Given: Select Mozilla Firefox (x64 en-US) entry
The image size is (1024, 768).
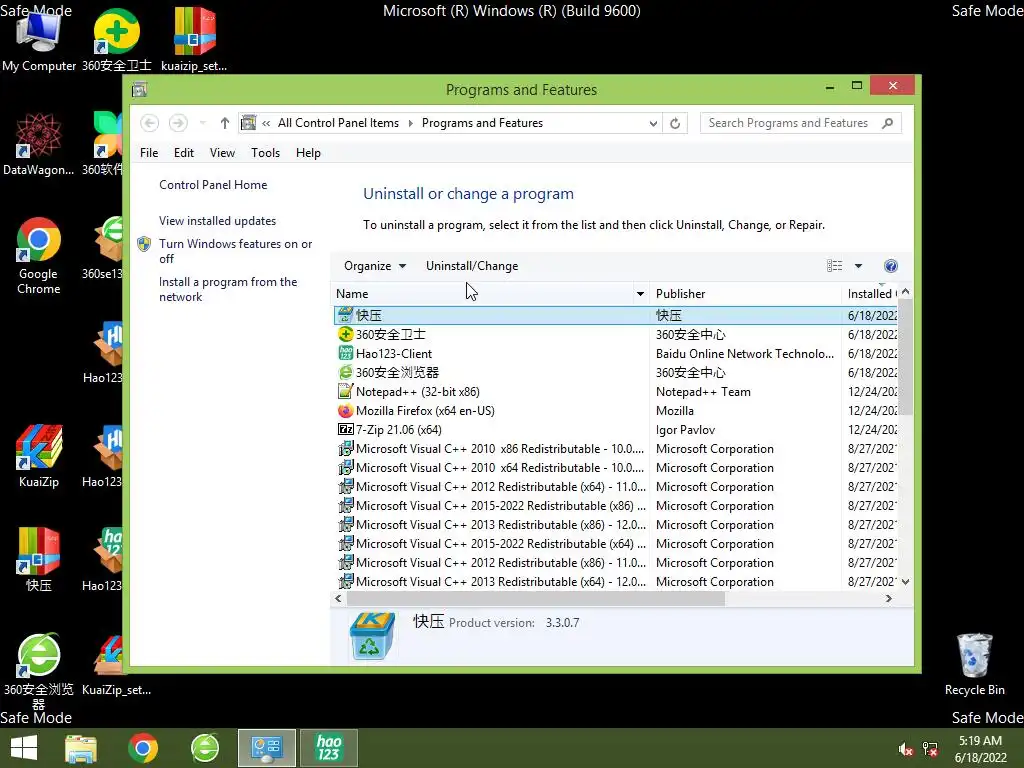Looking at the screenshot, I should [x=615, y=411].
